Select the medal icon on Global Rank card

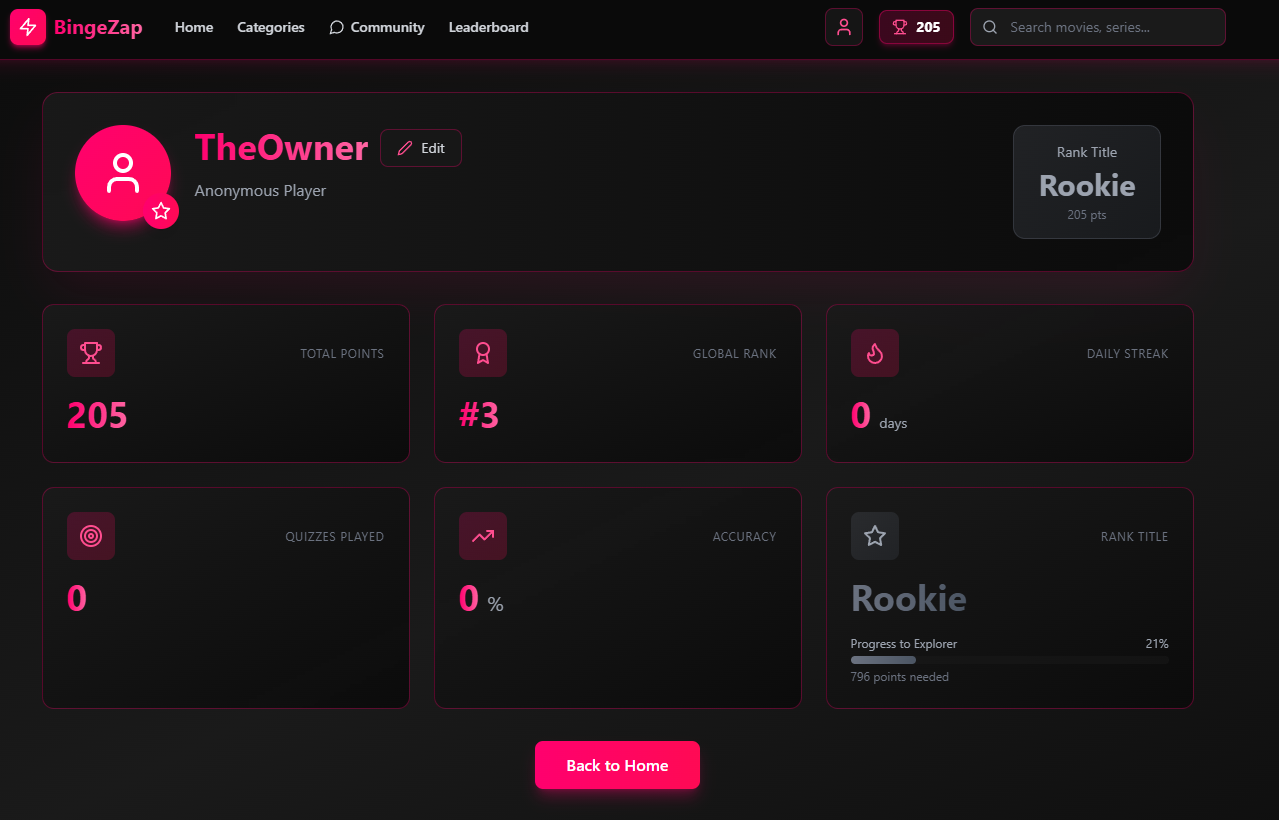tap(483, 353)
